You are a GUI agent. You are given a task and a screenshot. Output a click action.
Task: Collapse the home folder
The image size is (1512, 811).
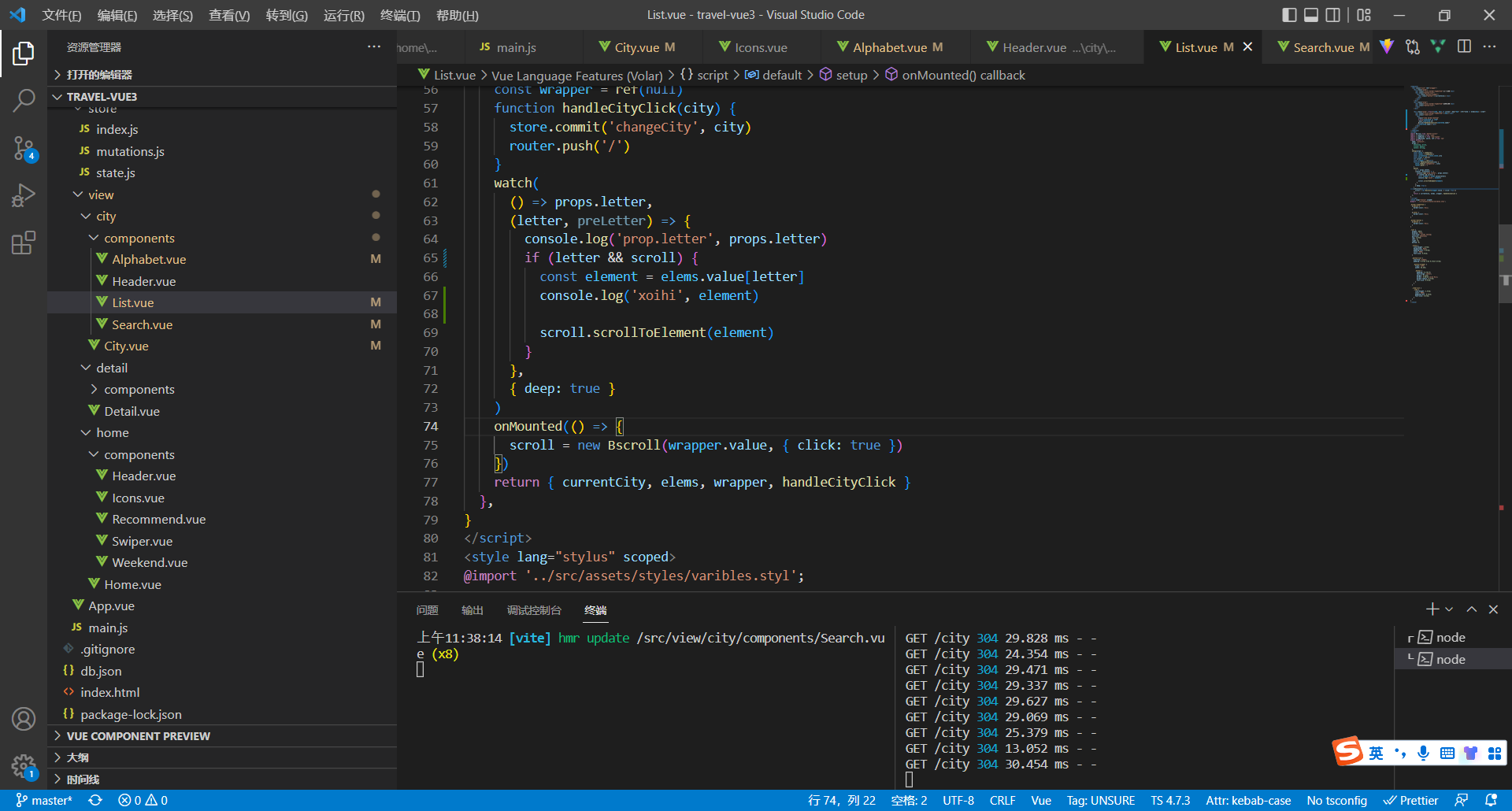point(222,432)
